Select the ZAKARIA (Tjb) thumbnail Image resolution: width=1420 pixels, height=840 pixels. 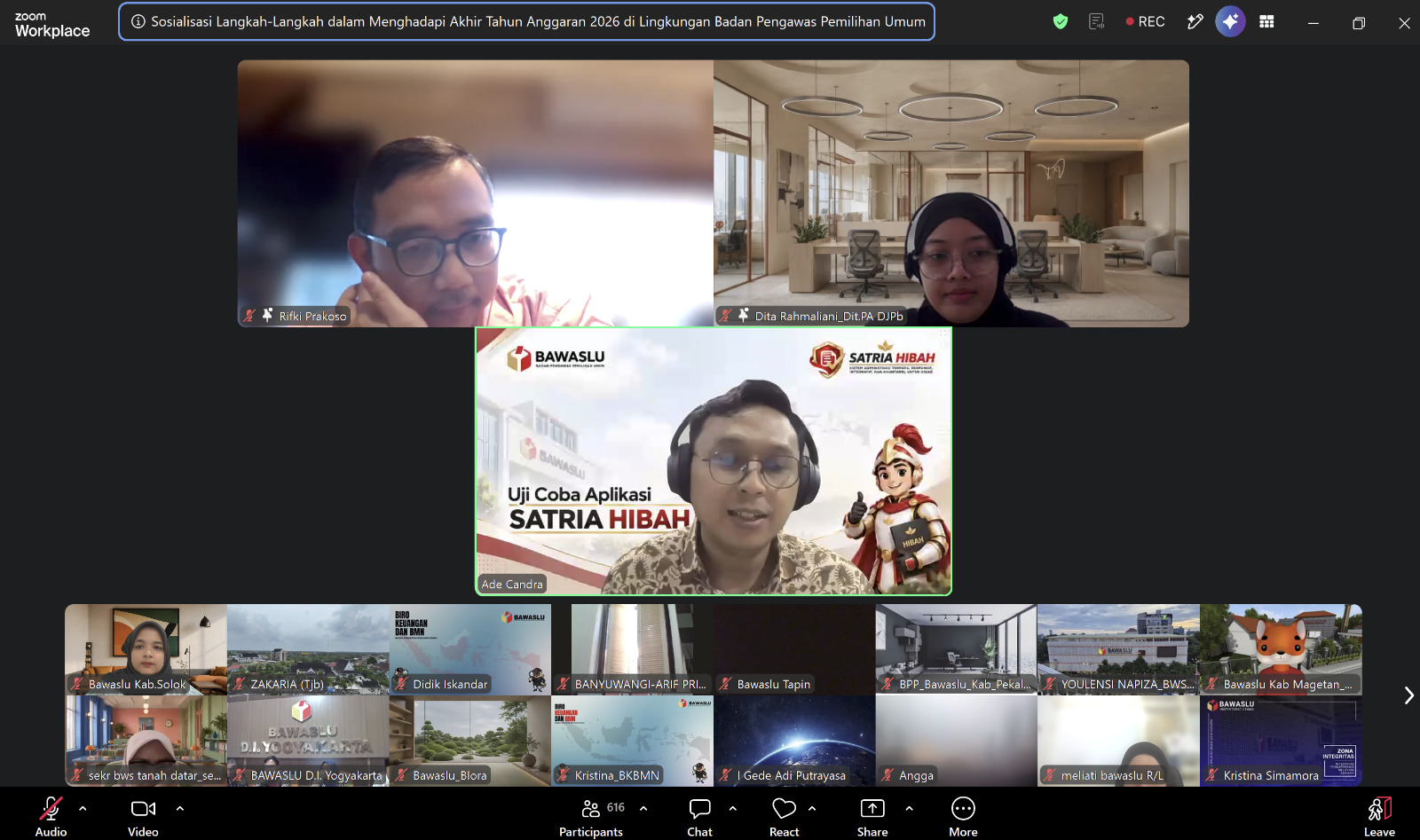coord(308,649)
